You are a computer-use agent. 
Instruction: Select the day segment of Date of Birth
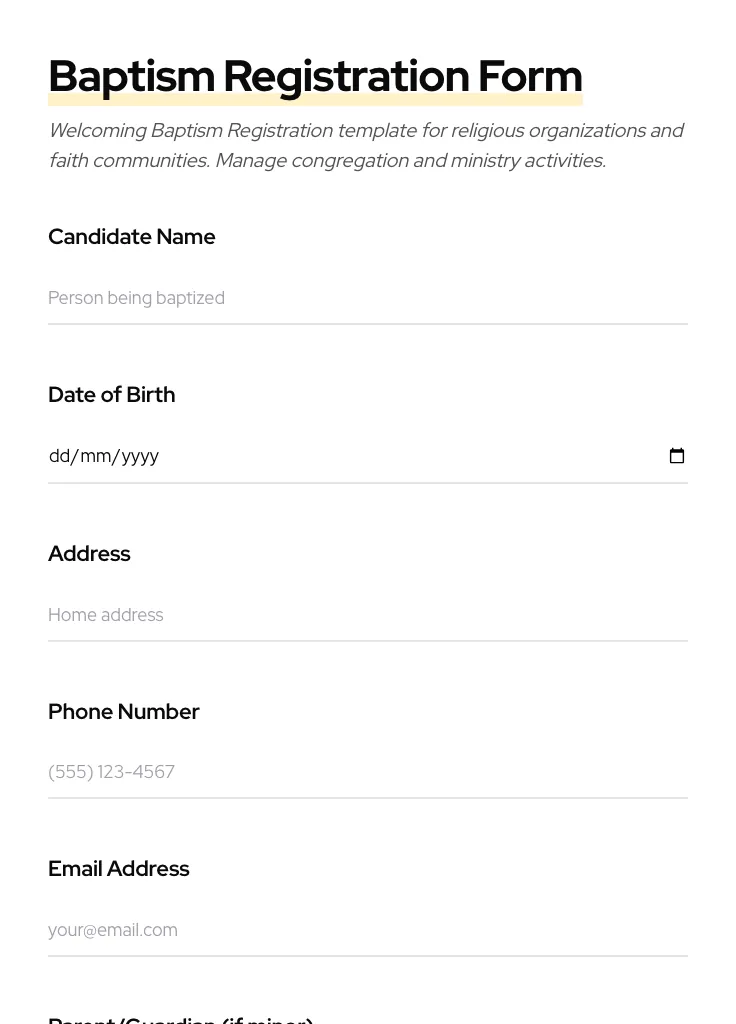pos(59,456)
